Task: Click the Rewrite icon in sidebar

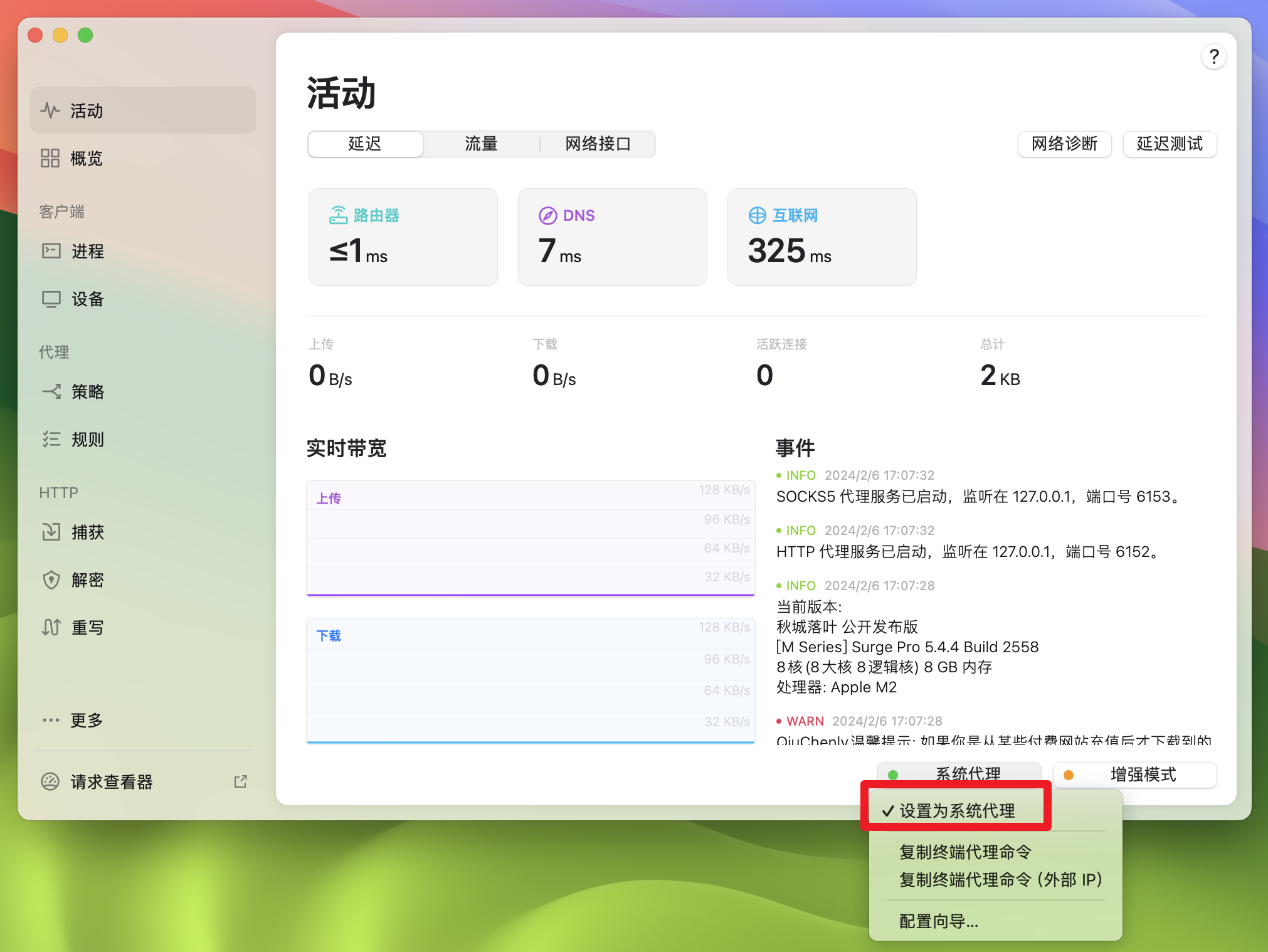Action: pos(51,627)
